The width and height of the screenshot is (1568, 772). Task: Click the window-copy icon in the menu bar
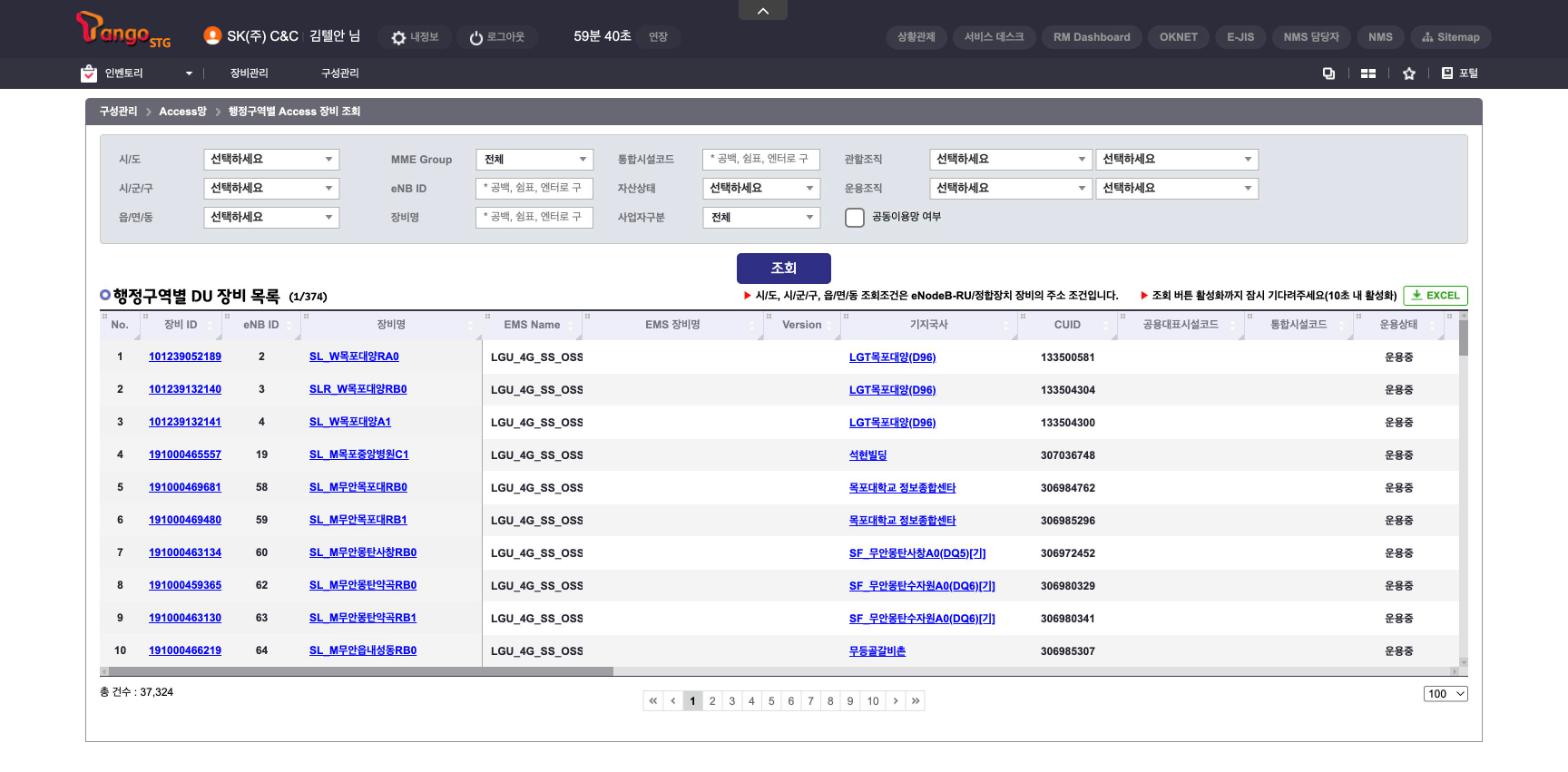pyautogui.click(x=1329, y=73)
